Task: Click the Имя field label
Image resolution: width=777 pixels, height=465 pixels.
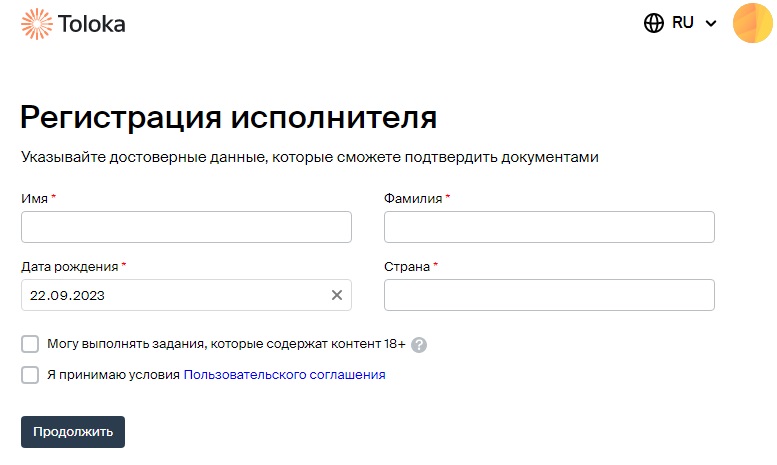Action: pyautogui.click(x=34, y=199)
